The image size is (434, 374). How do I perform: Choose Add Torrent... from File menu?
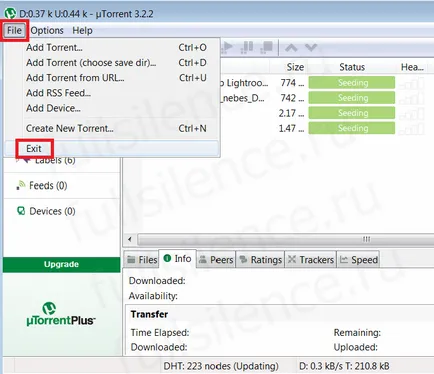(112, 47)
